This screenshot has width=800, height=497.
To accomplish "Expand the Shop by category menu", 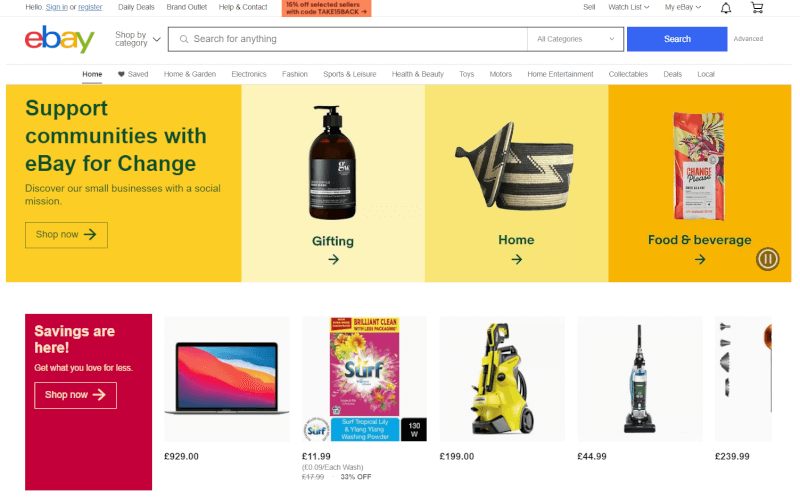I will [x=137, y=39].
